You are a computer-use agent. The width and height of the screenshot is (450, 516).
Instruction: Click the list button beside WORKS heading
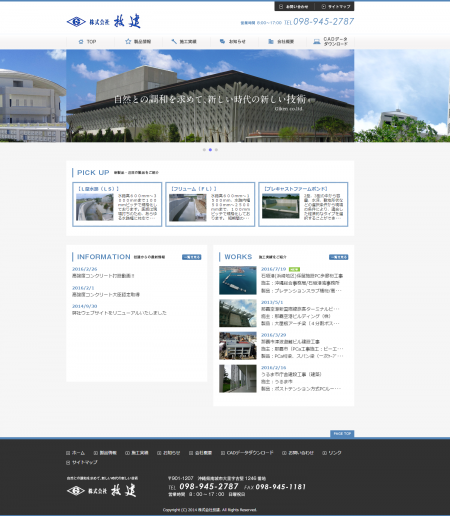tap(339, 257)
